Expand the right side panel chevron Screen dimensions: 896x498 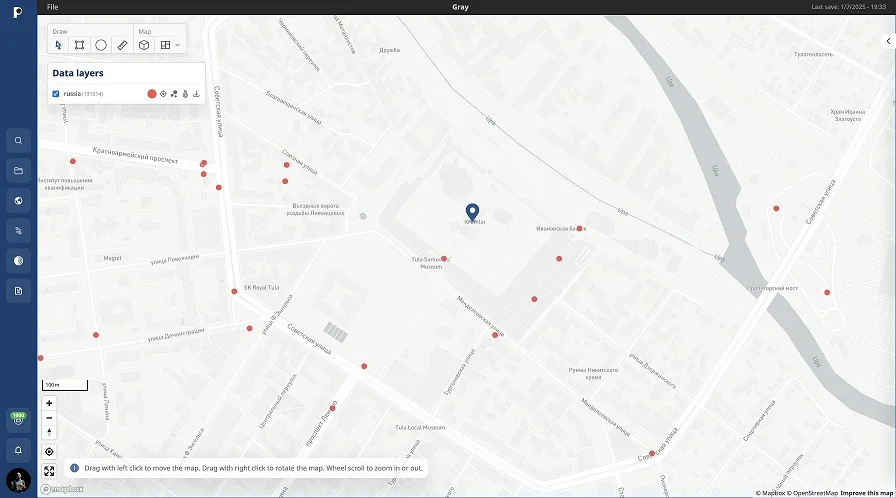click(888, 41)
